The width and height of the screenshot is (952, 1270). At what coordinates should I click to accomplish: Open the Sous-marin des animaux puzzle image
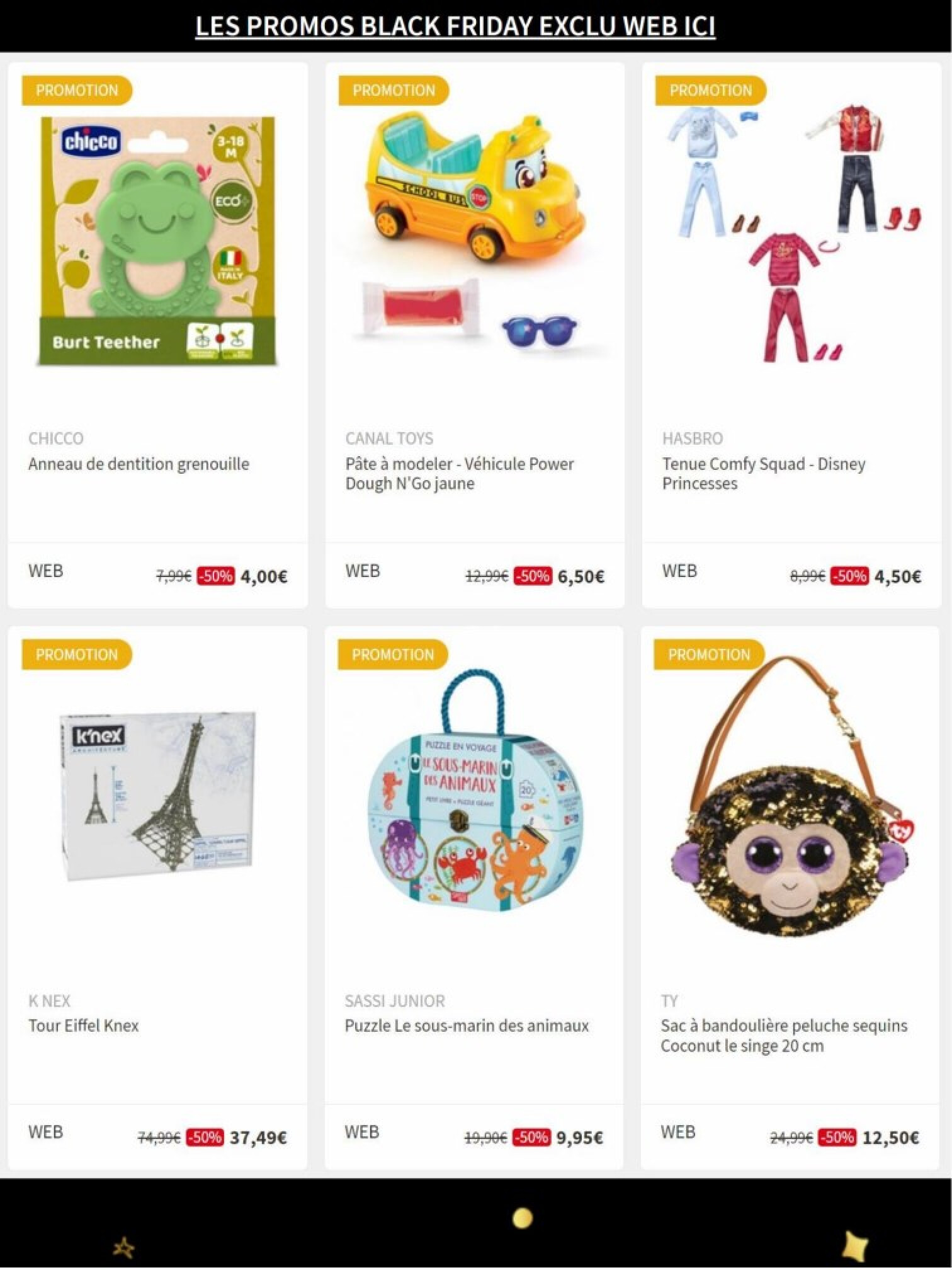click(x=475, y=791)
